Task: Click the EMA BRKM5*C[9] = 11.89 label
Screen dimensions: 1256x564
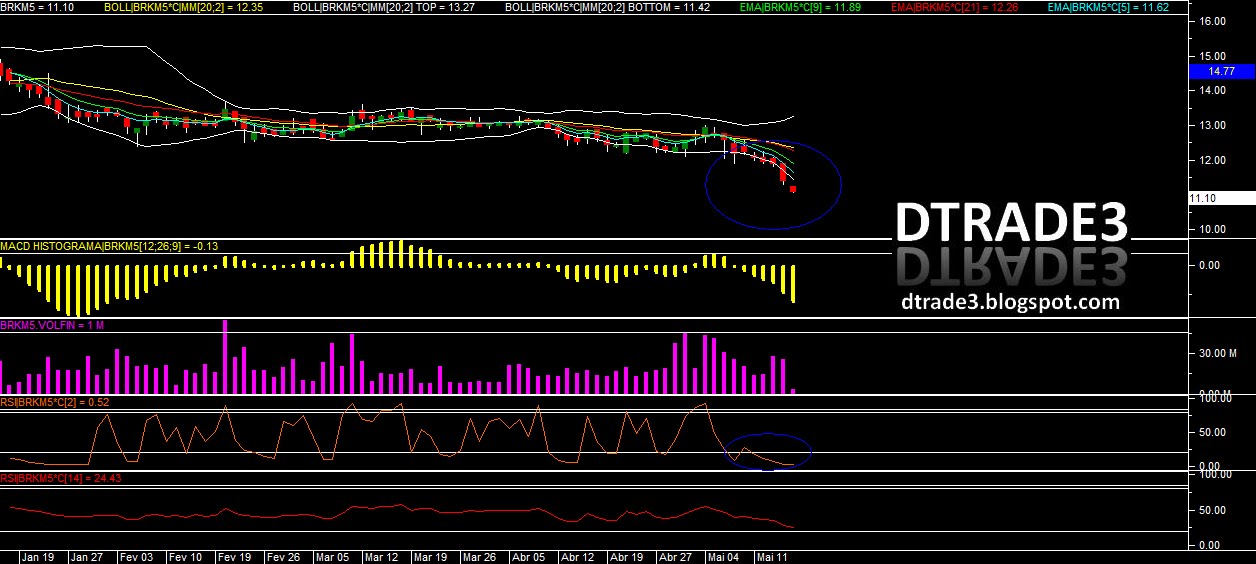Action: click(799, 7)
